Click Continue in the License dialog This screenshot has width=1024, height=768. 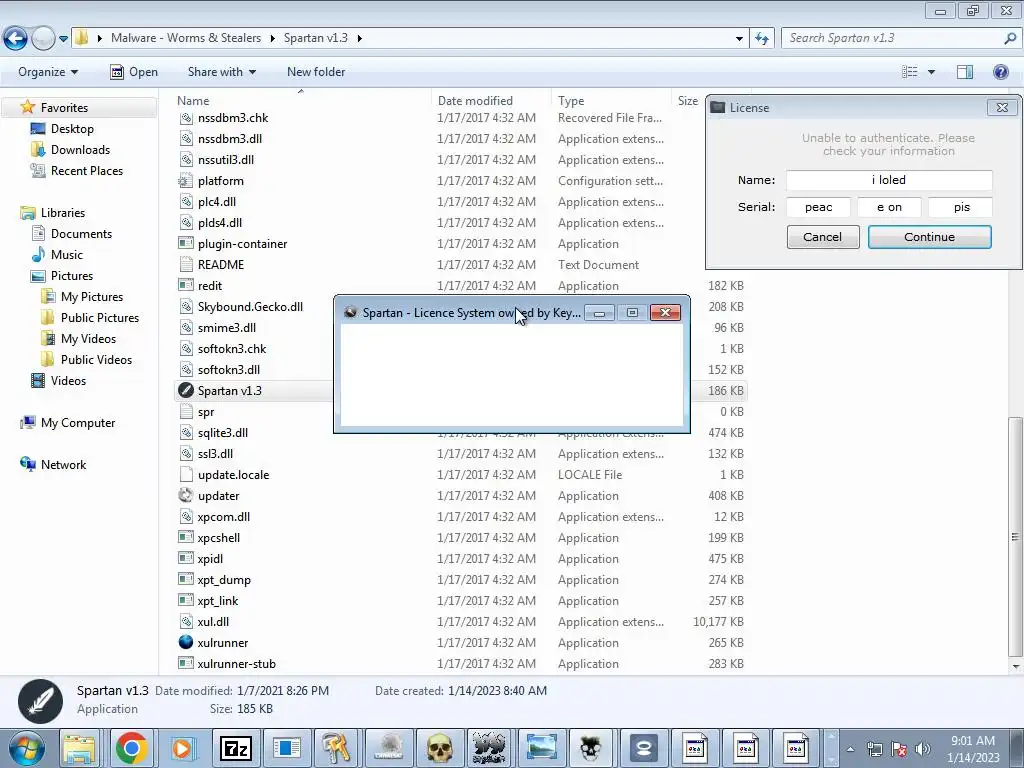929,237
